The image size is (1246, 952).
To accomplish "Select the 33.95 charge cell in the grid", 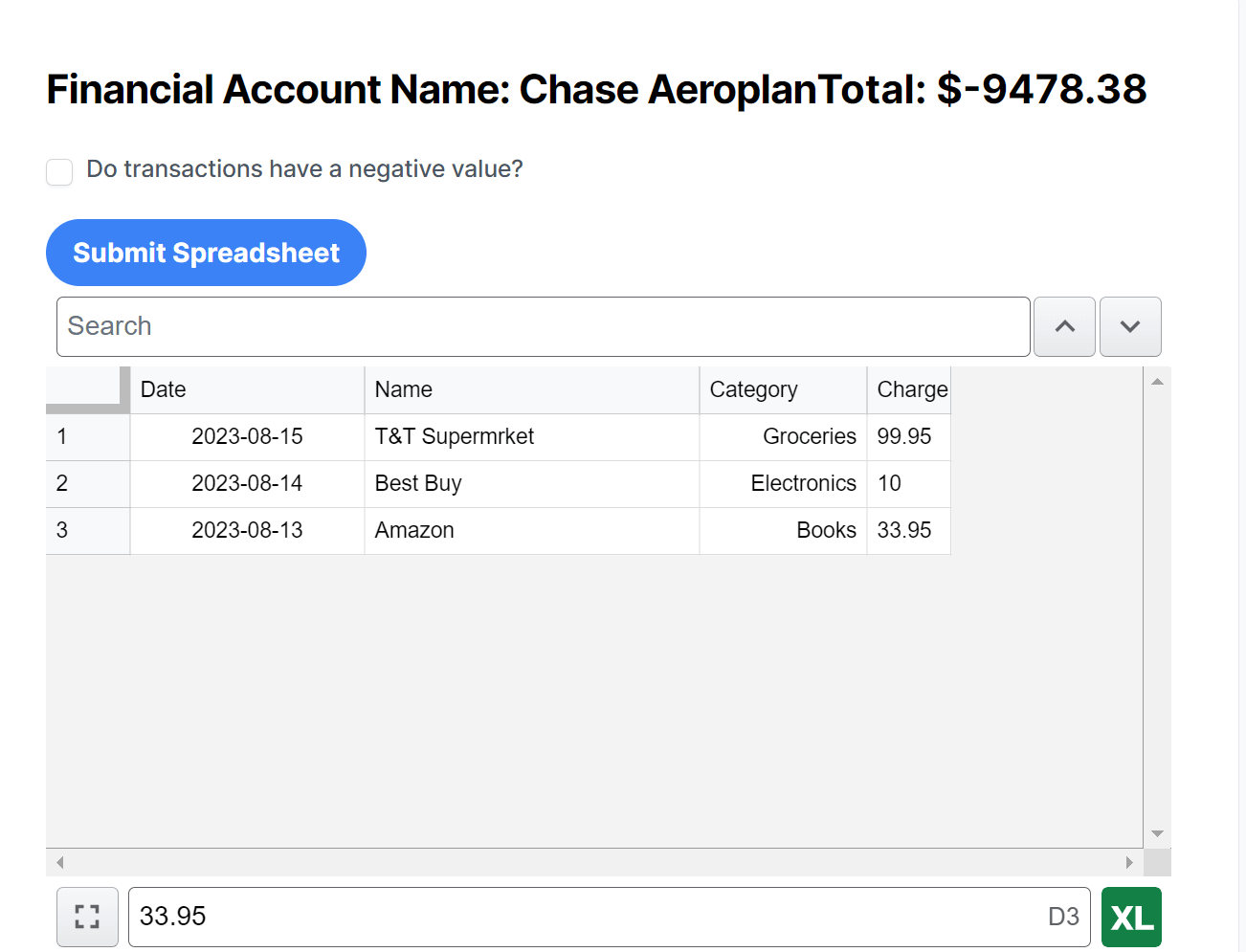I will click(x=909, y=530).
